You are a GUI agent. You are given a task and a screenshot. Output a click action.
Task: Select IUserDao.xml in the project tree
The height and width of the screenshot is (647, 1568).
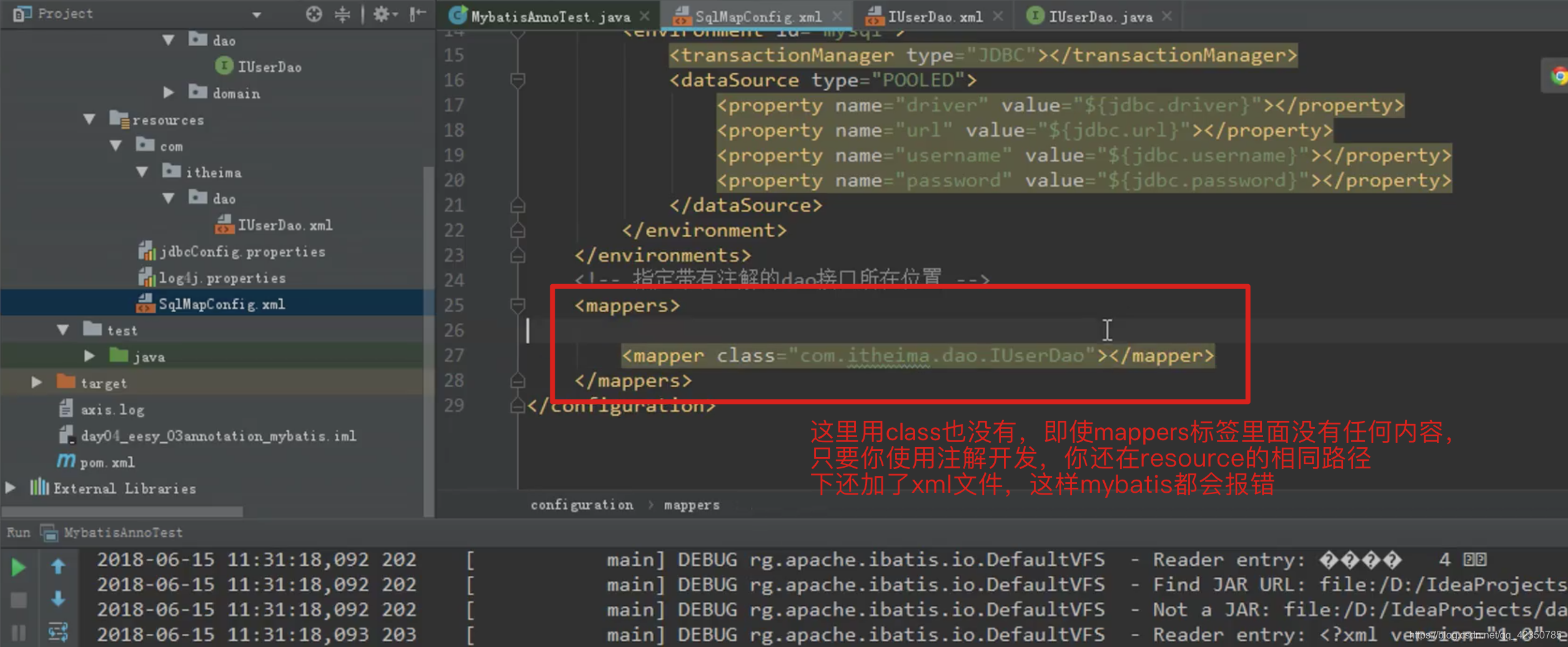pos(284,225)
